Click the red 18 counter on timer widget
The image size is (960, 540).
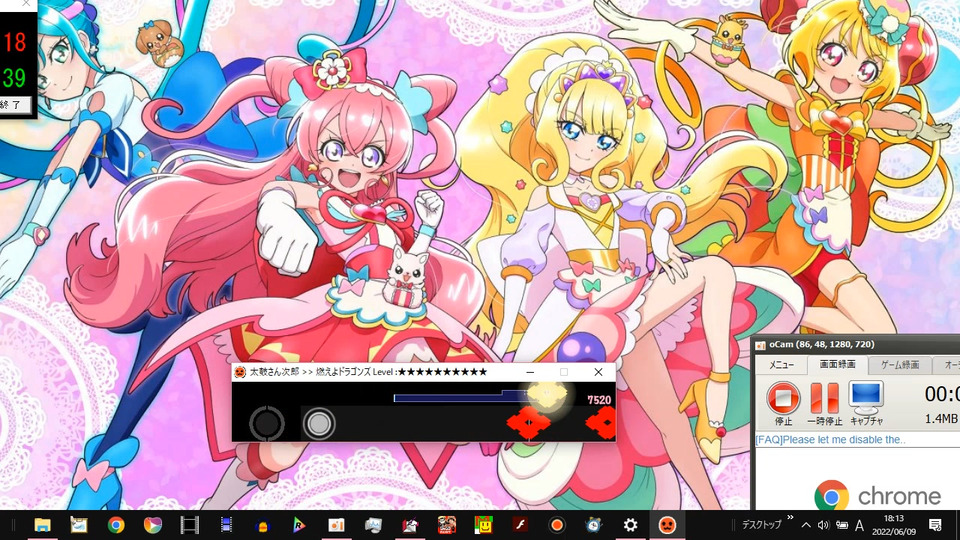tap(14, 42)
